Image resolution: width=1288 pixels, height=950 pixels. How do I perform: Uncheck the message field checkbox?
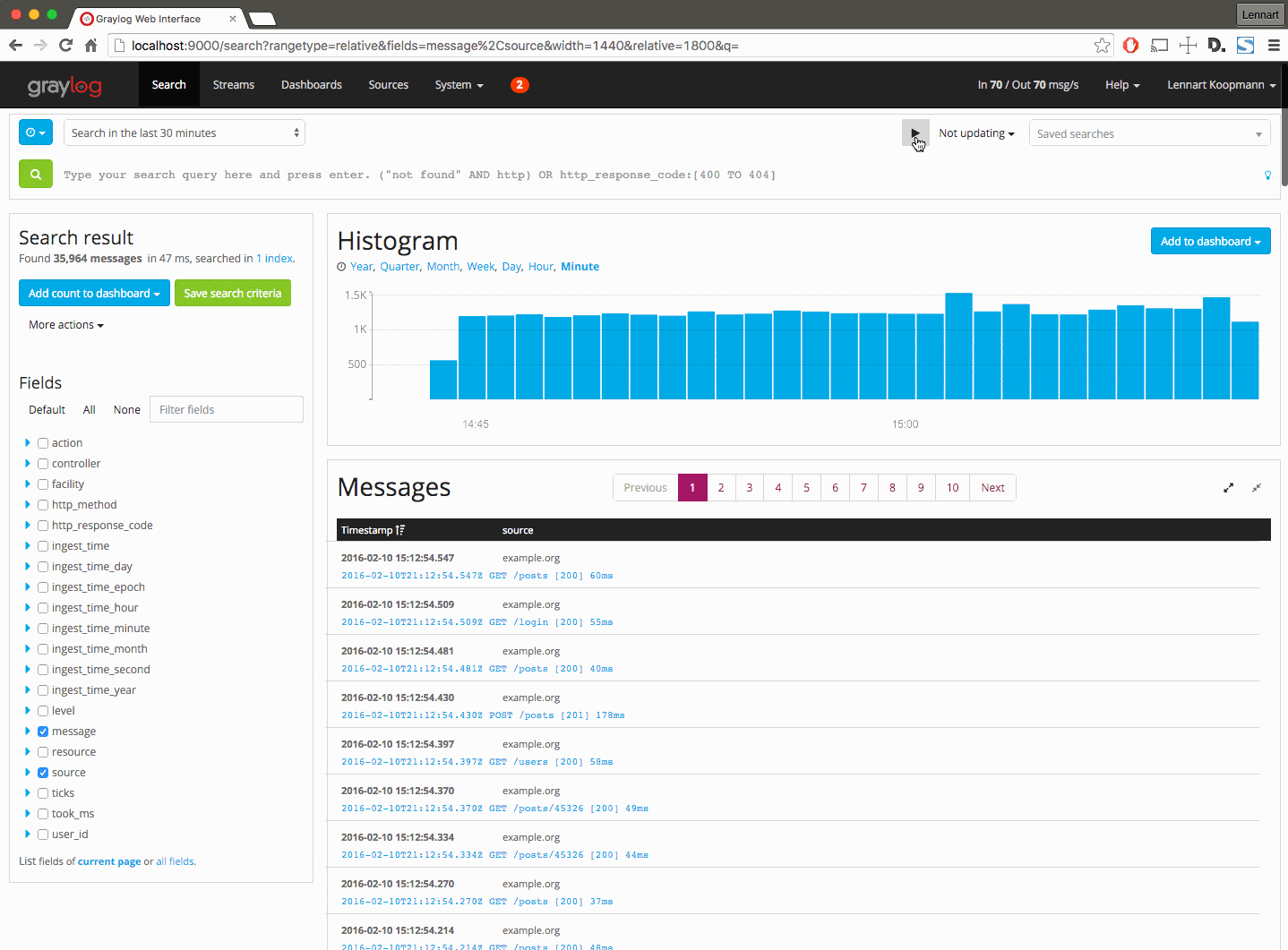coord(43,732)
